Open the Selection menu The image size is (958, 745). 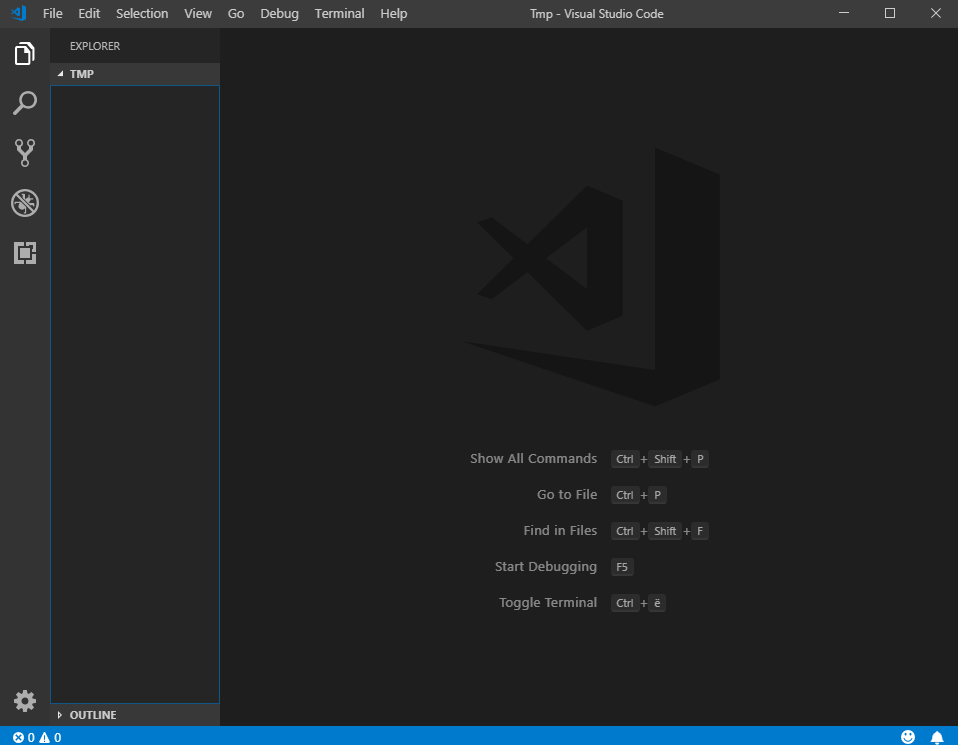(142, 13)
